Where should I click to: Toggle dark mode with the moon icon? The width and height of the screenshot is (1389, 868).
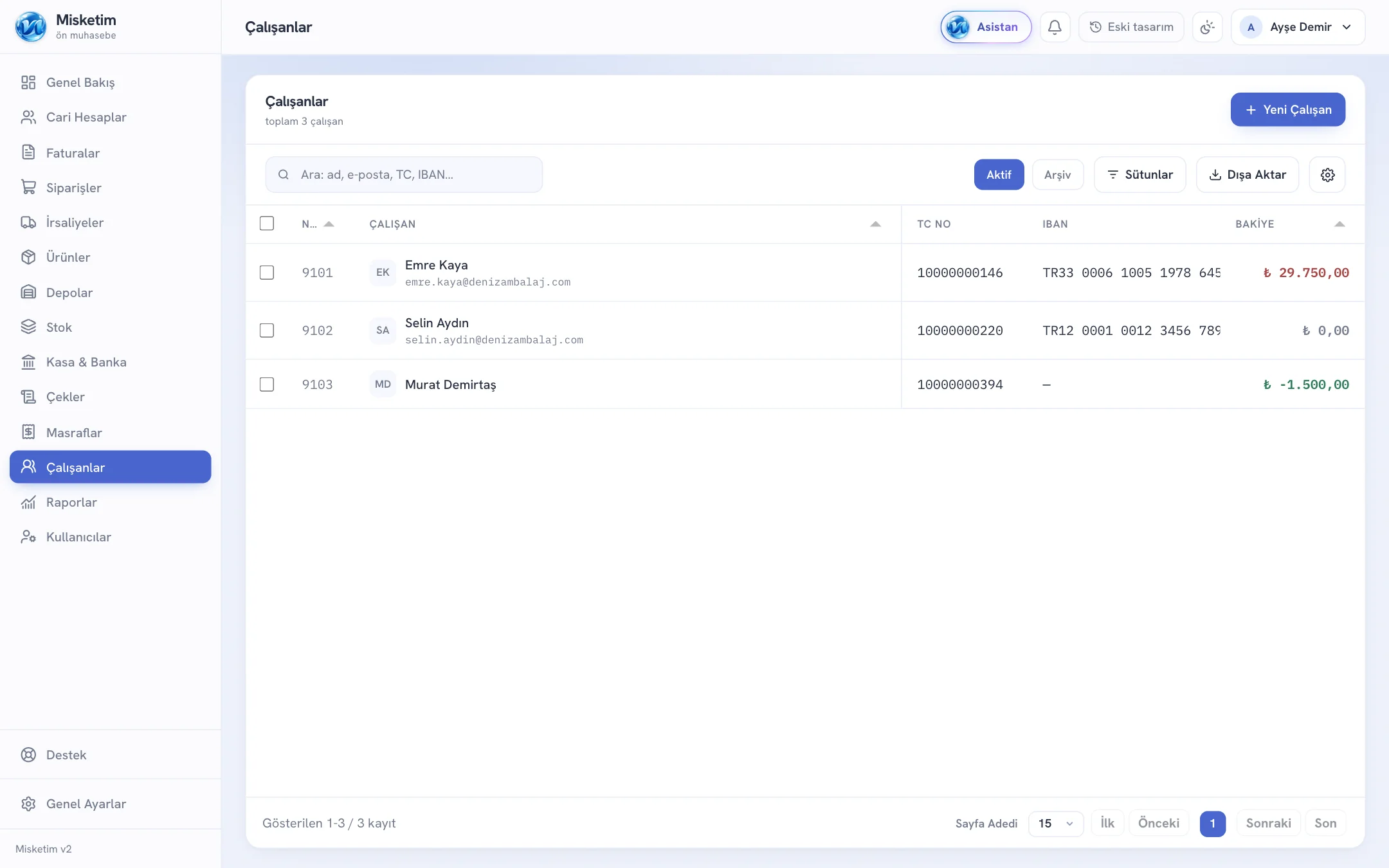1207,27
